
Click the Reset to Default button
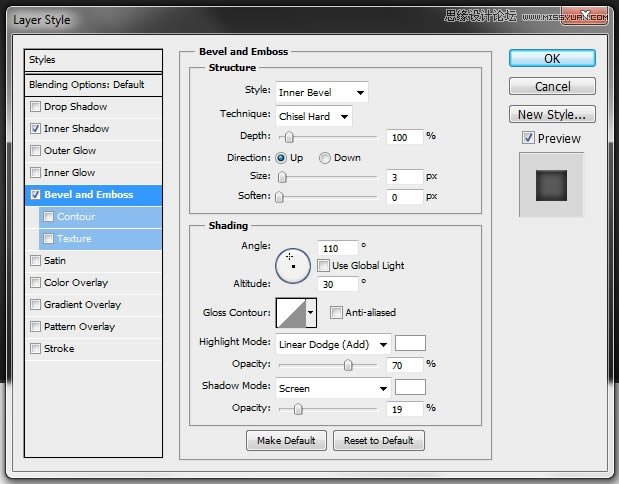pos(379,440)
